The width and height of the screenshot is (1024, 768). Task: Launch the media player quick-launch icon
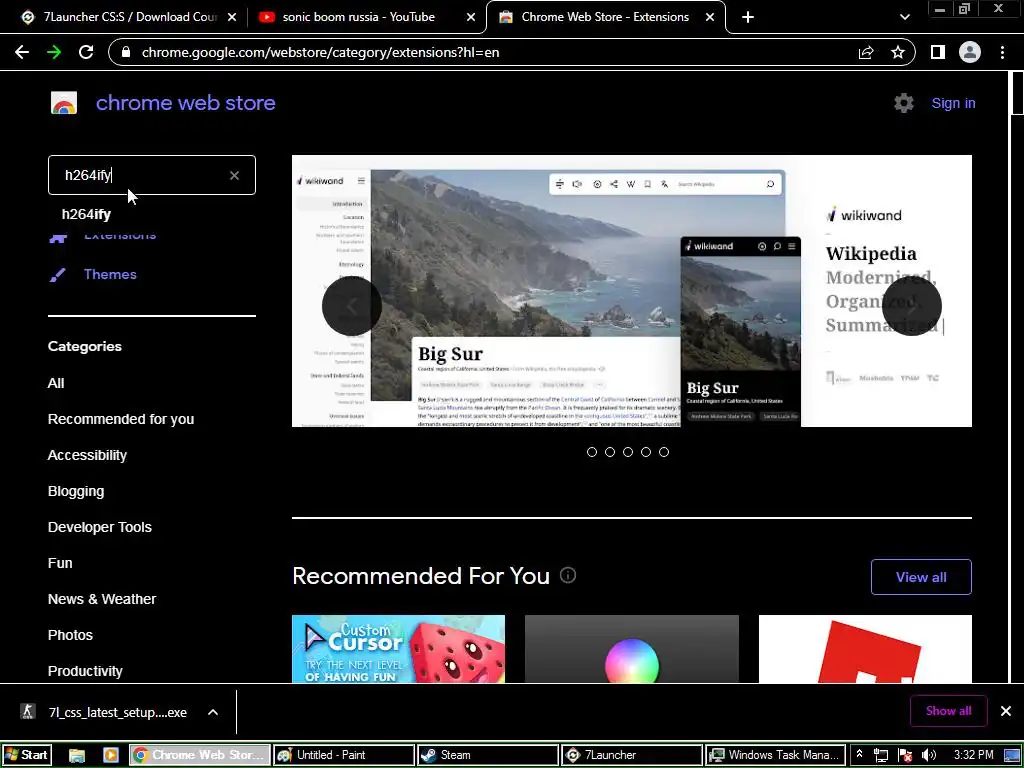[110, 756]
